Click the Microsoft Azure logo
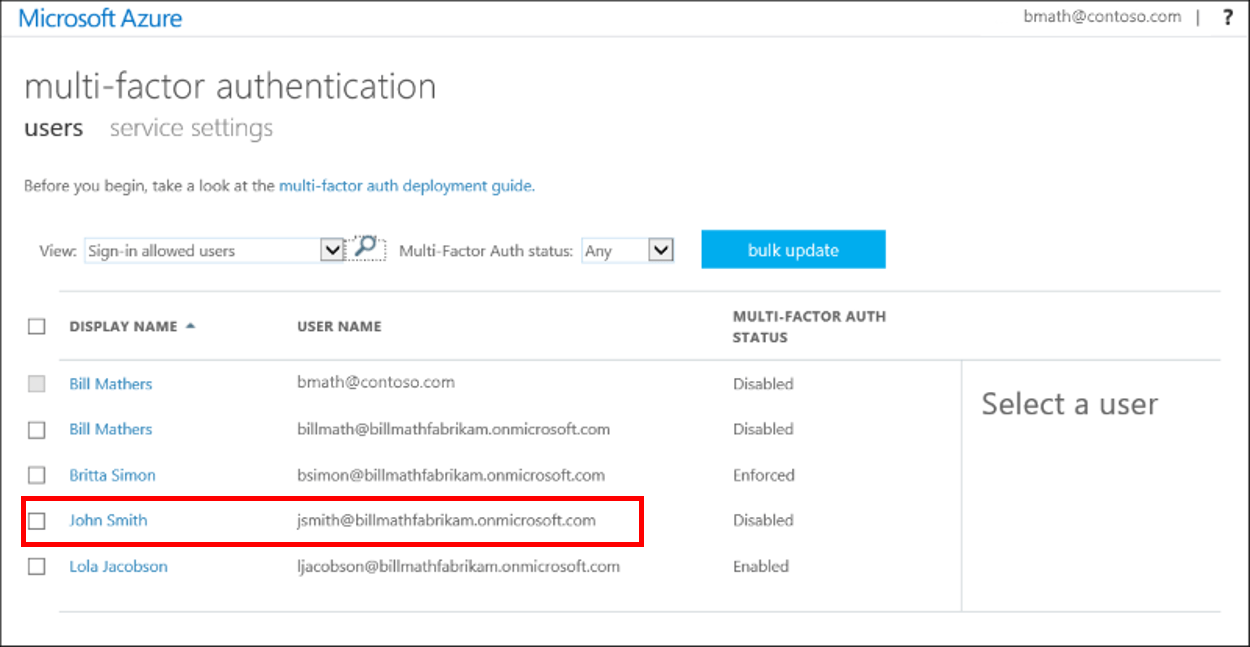 (100, 17)
